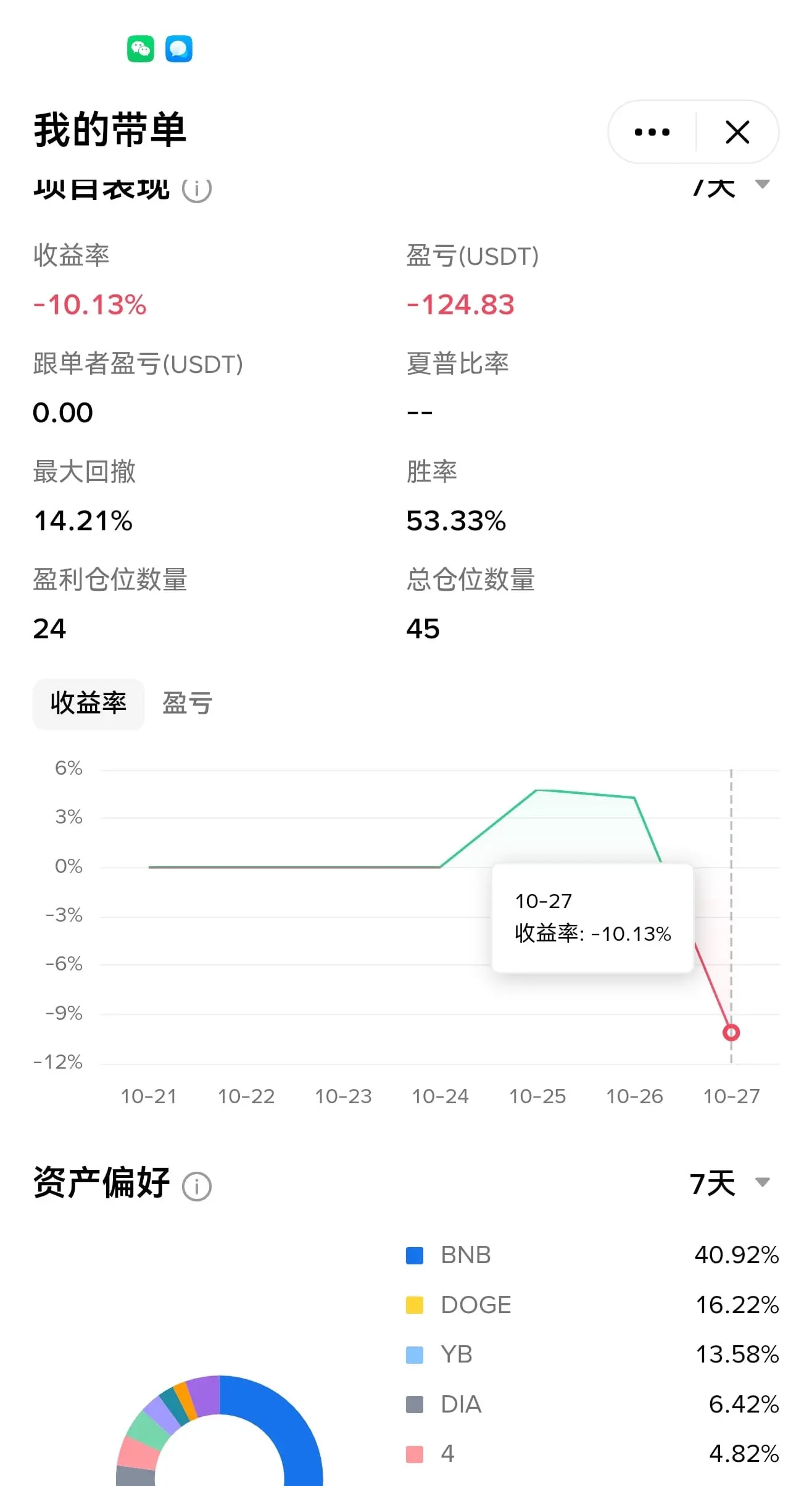Image resolution: width=812 pixels, height=1486 pixels.
Task: Tap the -10.13% 收益率 value
Action: click(90, 305)
